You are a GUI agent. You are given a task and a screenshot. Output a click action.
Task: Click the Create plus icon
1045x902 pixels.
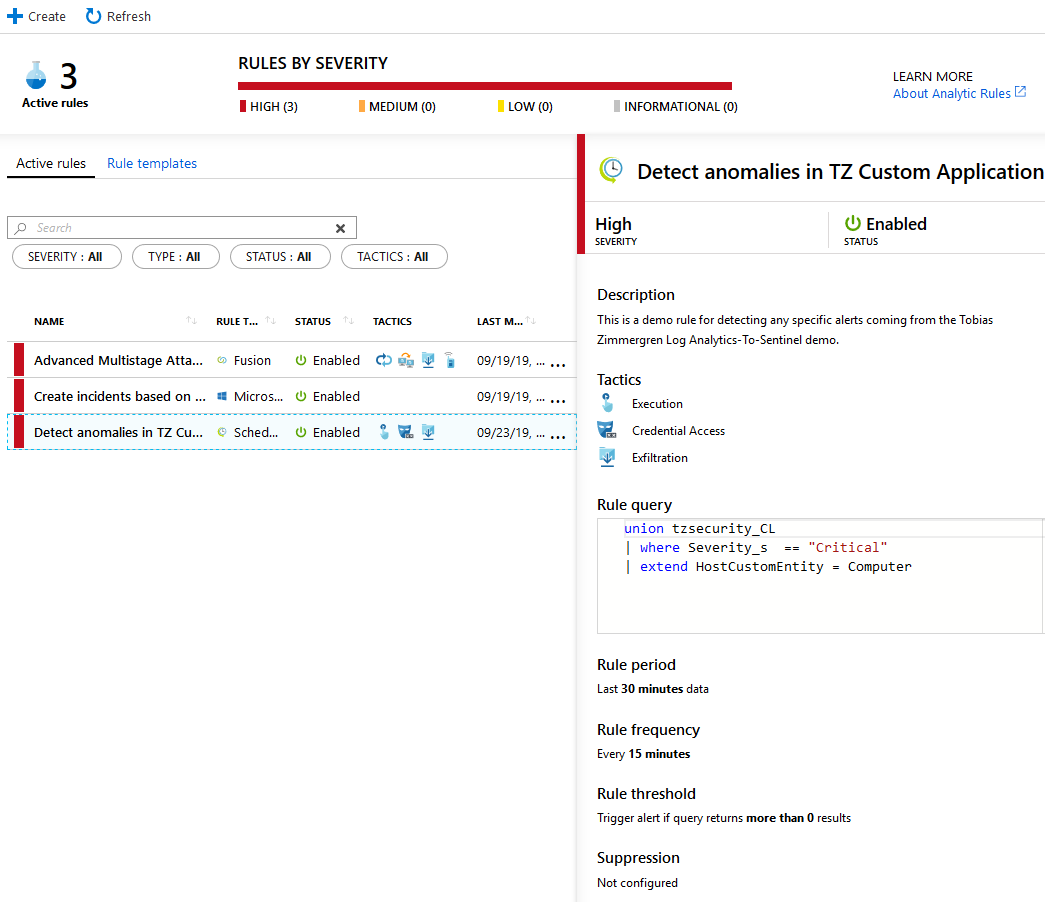pos(15,16)
